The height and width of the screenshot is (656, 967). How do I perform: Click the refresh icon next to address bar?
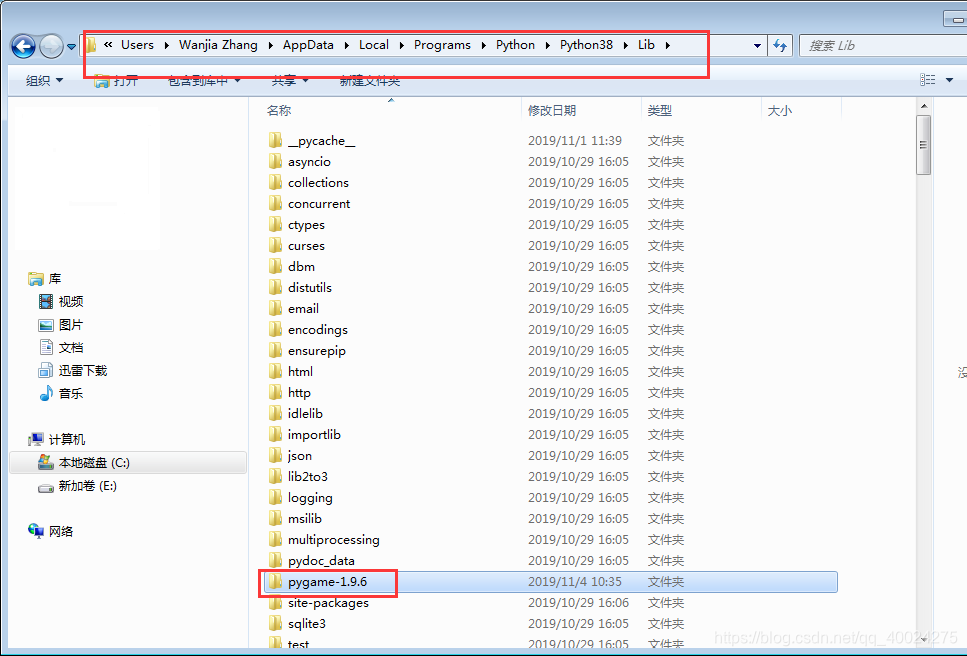tap(780, 44)
